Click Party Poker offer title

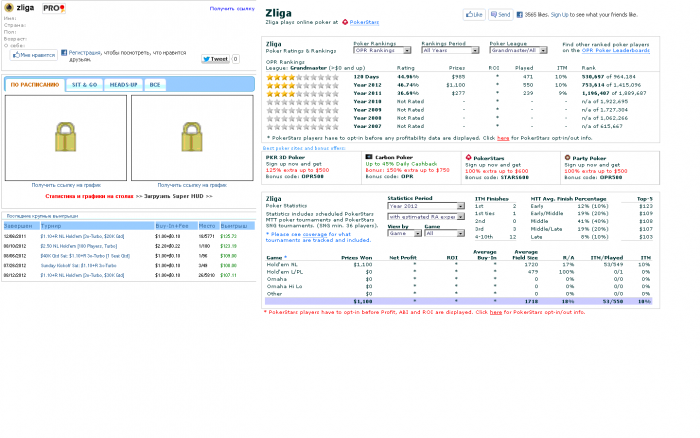[x=589, y=159]
